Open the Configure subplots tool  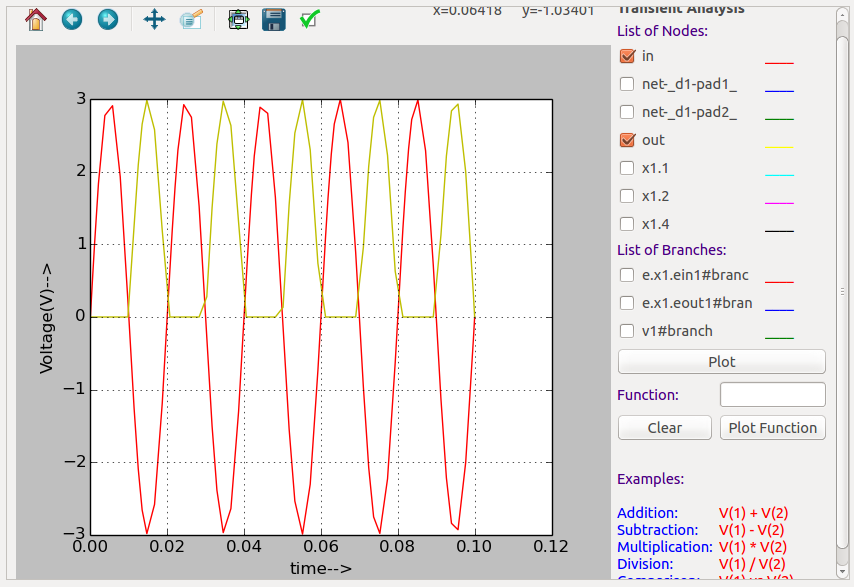point(239,20)
